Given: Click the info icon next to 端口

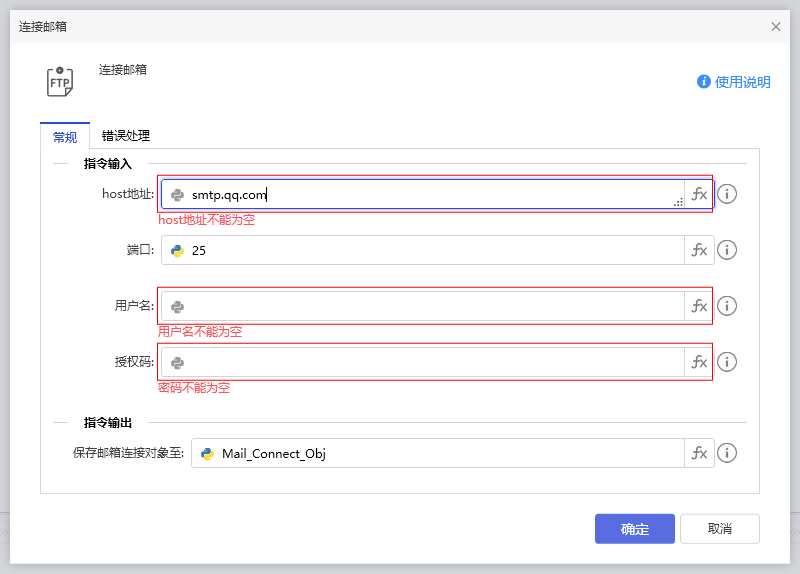Looking at the screenshot, I should pos(727,250).
